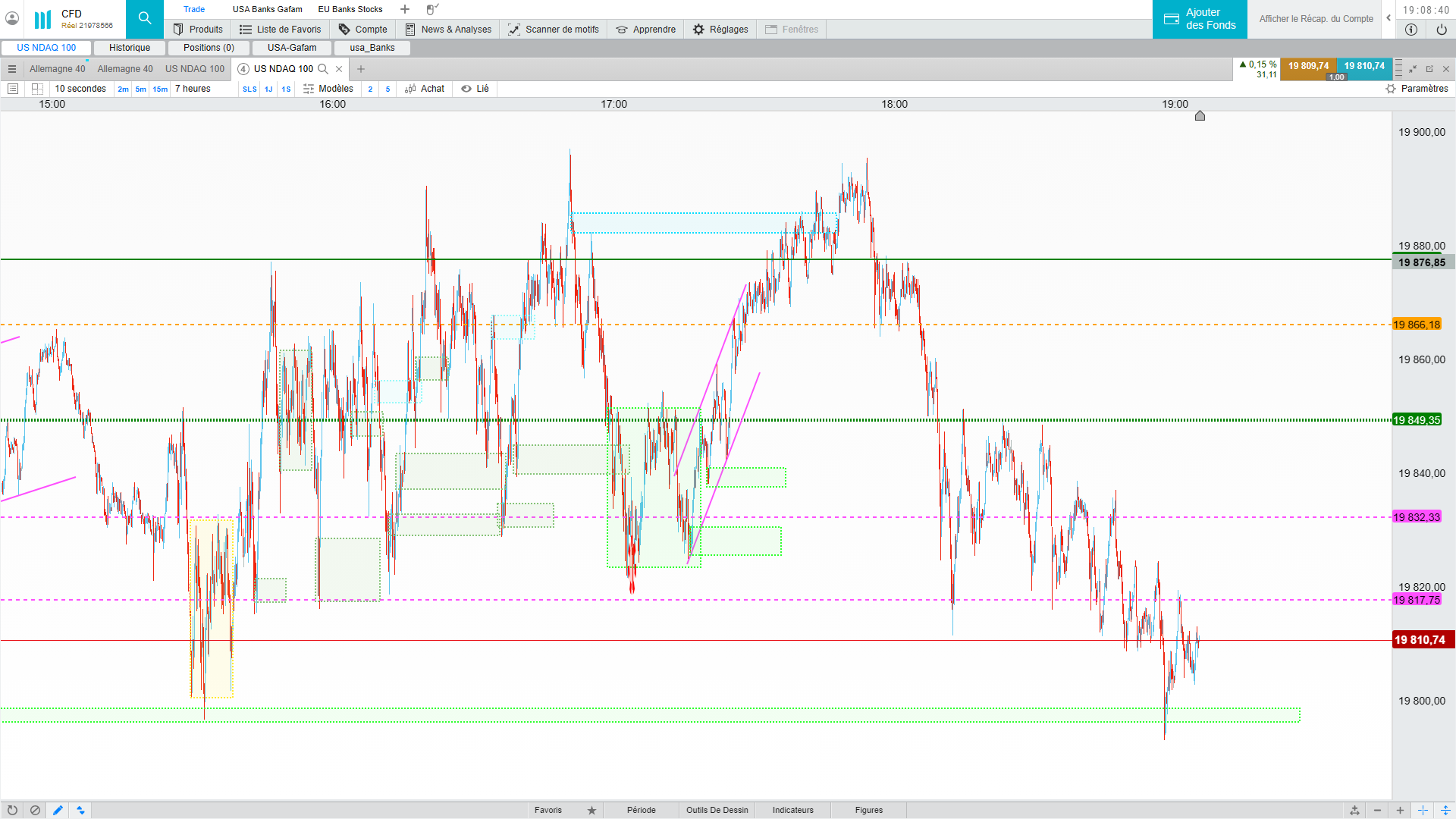Open the Indicateurs menu
Screen dimensions: 1456x819
[792, 810]
